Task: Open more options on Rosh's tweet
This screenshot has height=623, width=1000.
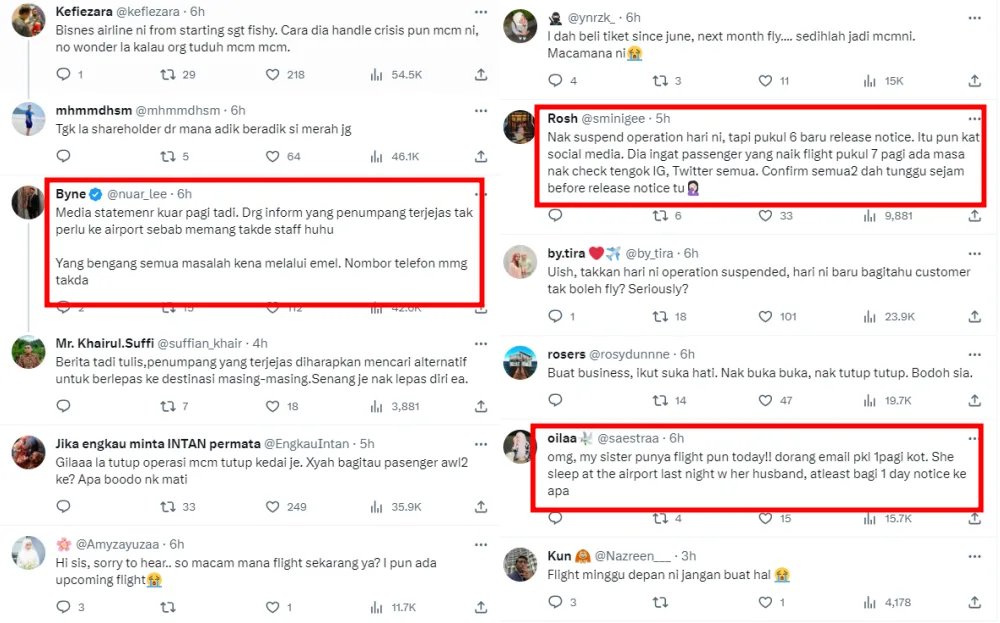Action: pyautogui.click(x=972, y=118)
